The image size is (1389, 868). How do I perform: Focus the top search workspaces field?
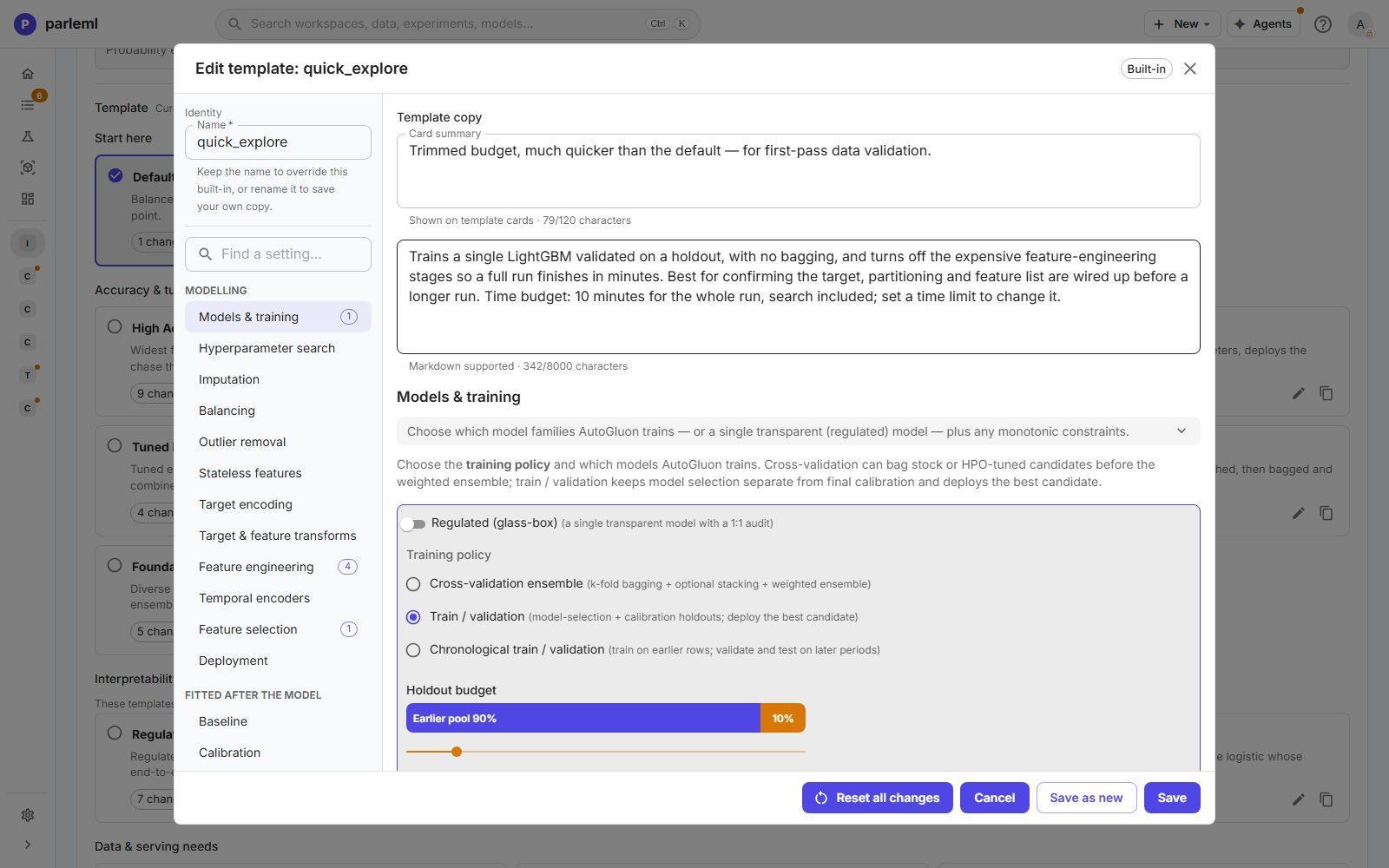[458, 24]
